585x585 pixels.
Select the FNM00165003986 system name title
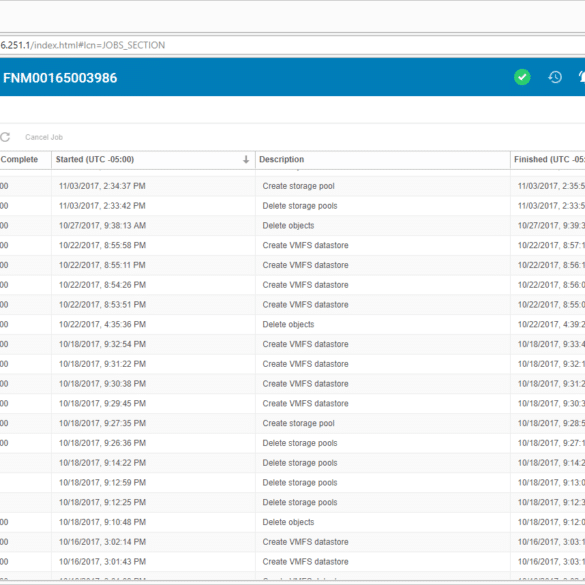(x=60, y=78)
